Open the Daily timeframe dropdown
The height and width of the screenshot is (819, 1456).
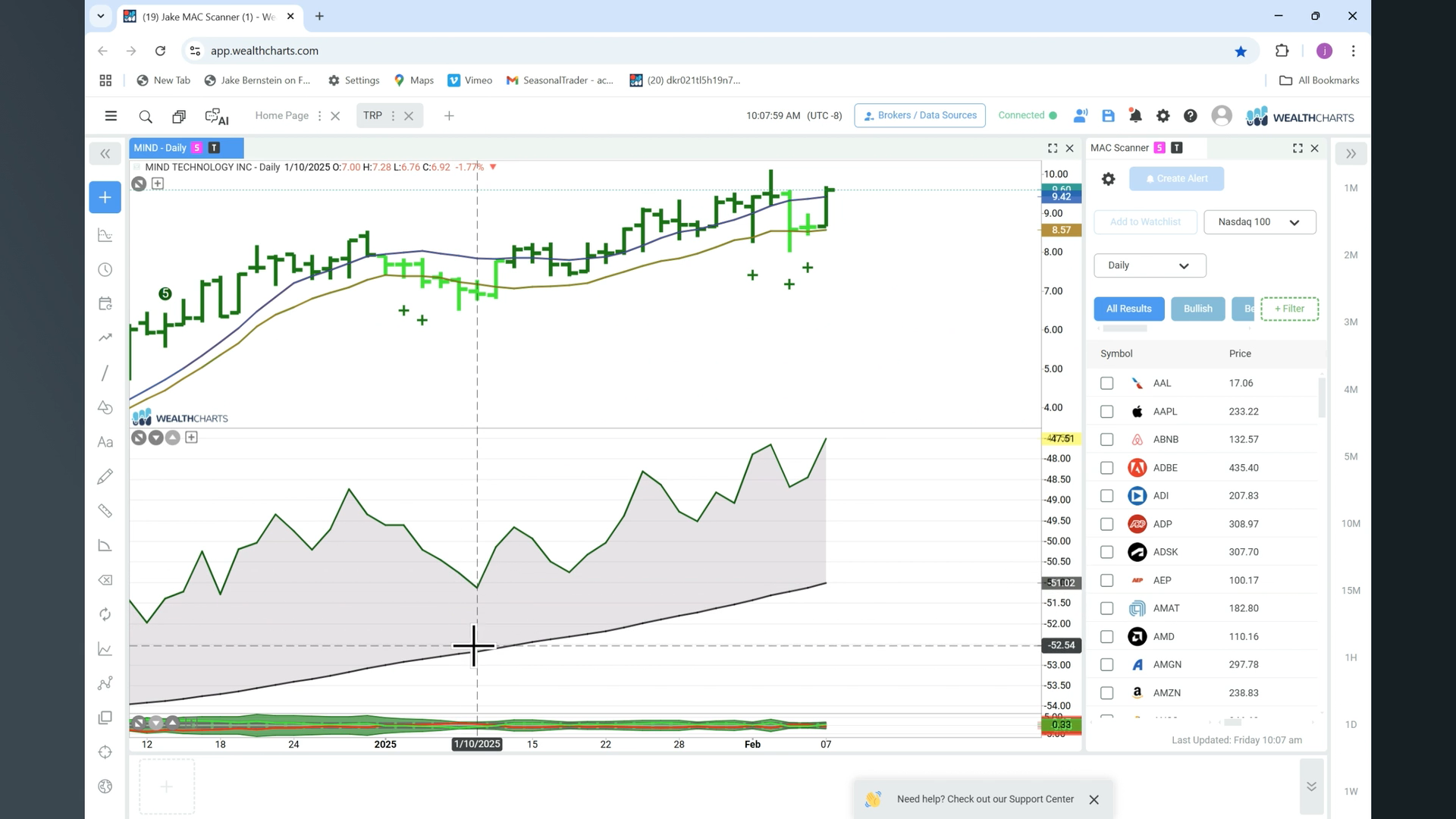tap(1150, 265)
